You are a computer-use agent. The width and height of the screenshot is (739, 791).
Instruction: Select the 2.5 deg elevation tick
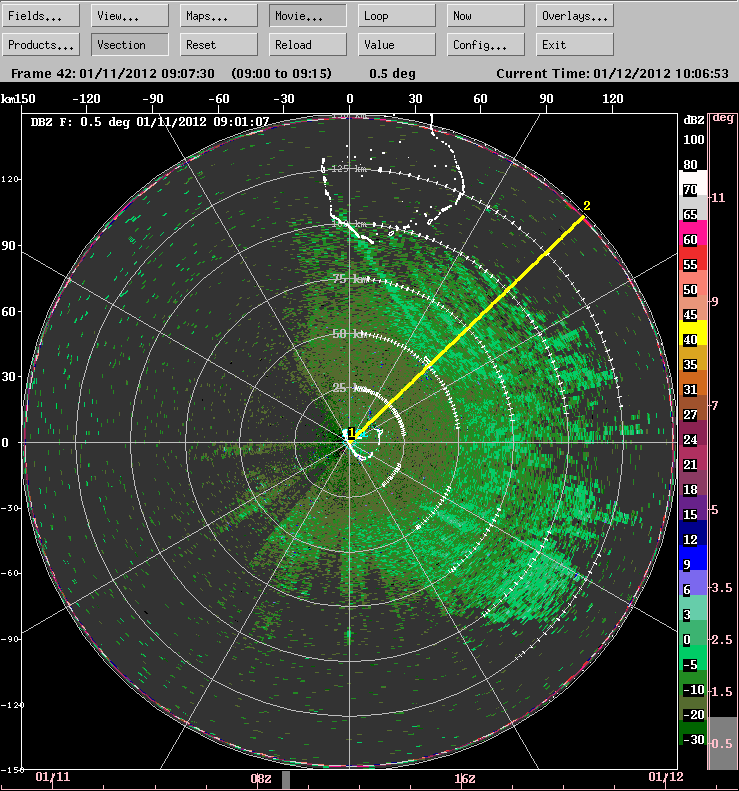pos(722,639)
